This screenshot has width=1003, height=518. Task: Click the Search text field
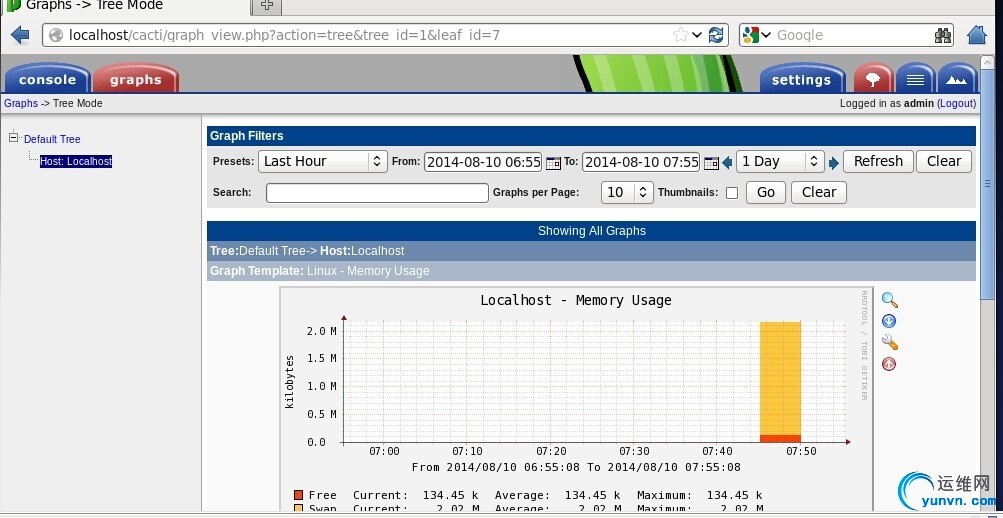(x=377, y=192)
